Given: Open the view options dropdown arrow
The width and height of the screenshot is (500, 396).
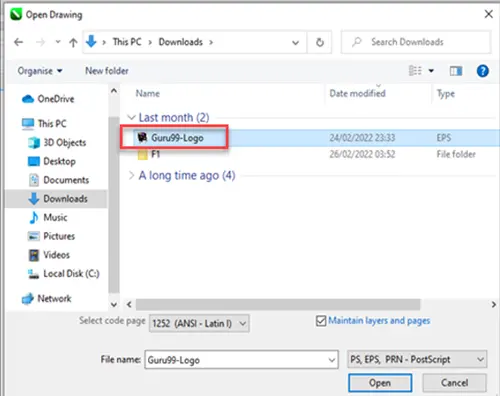Looking at the screenshot, I should pyautogui.click(x=431, y=71).
